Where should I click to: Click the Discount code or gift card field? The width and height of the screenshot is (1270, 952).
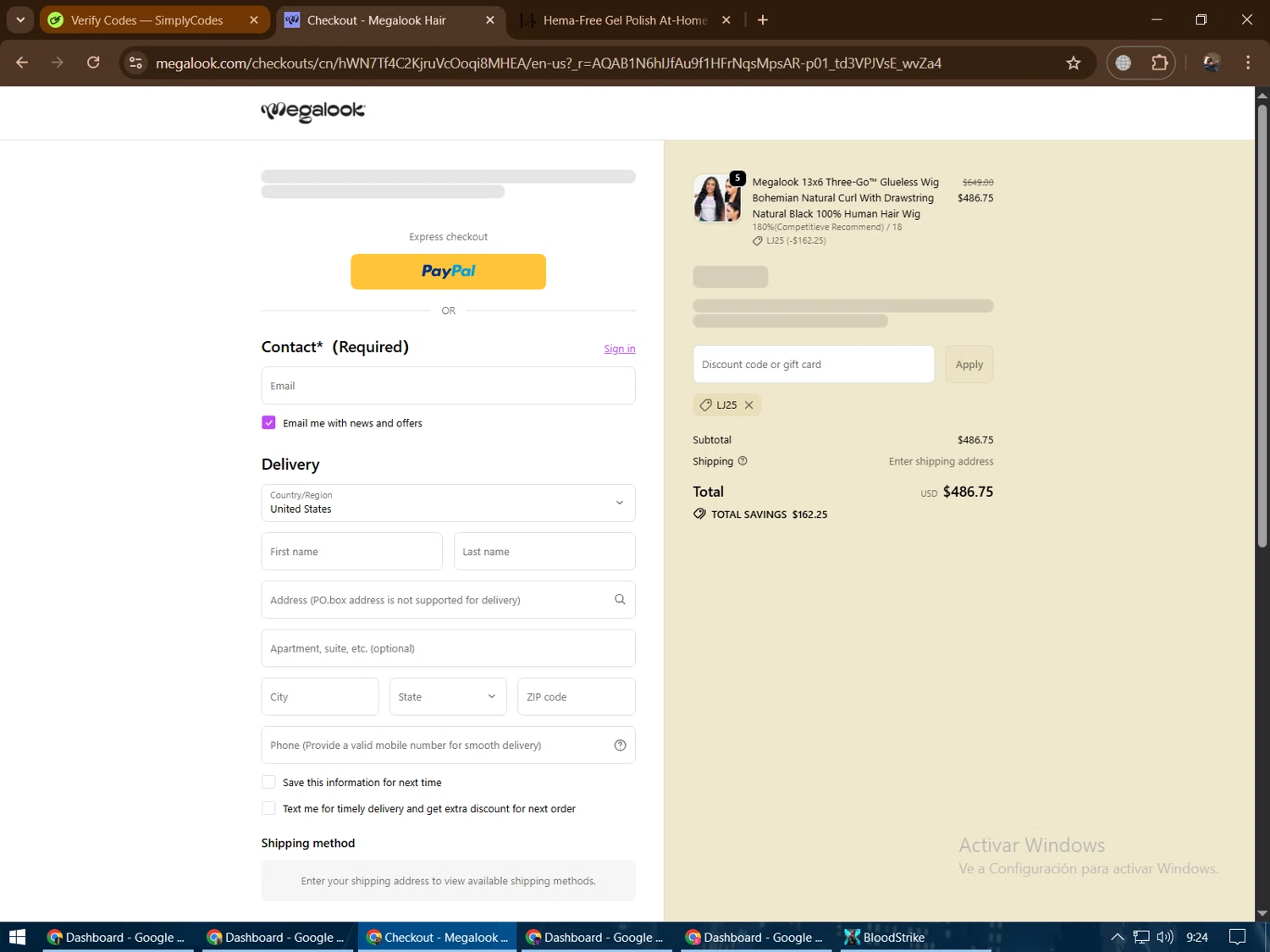814,365
